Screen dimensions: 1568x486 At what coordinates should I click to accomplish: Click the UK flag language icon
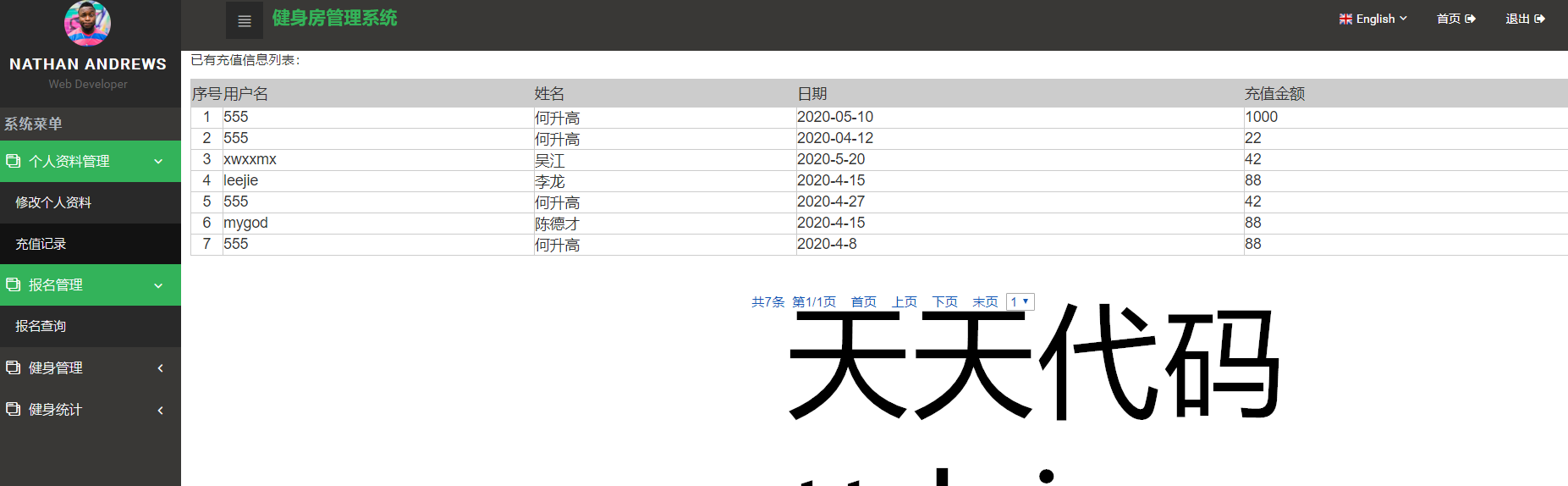(x=1345, y=19)
